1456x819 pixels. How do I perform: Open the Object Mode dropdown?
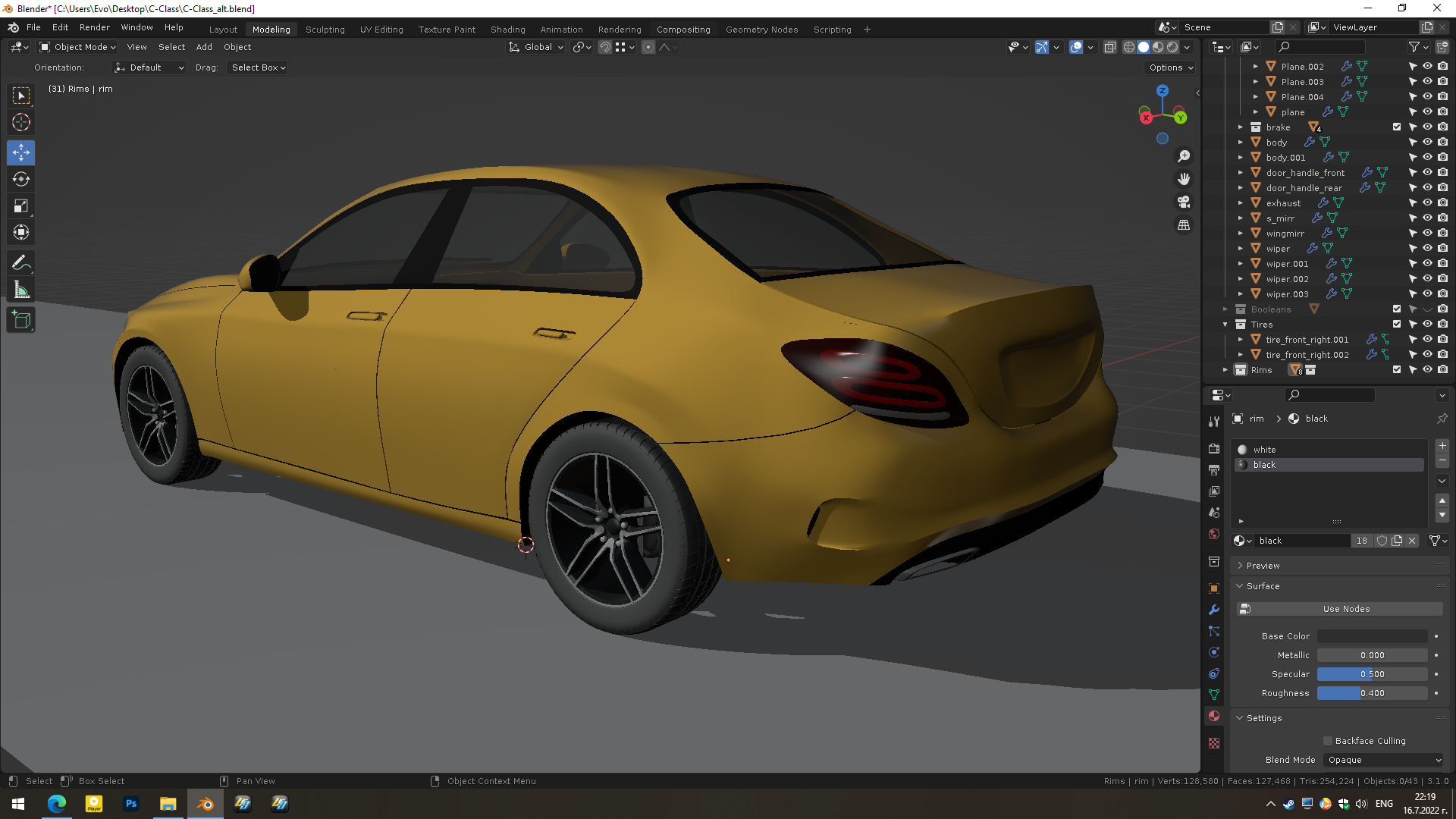click(x=78, y=47)
